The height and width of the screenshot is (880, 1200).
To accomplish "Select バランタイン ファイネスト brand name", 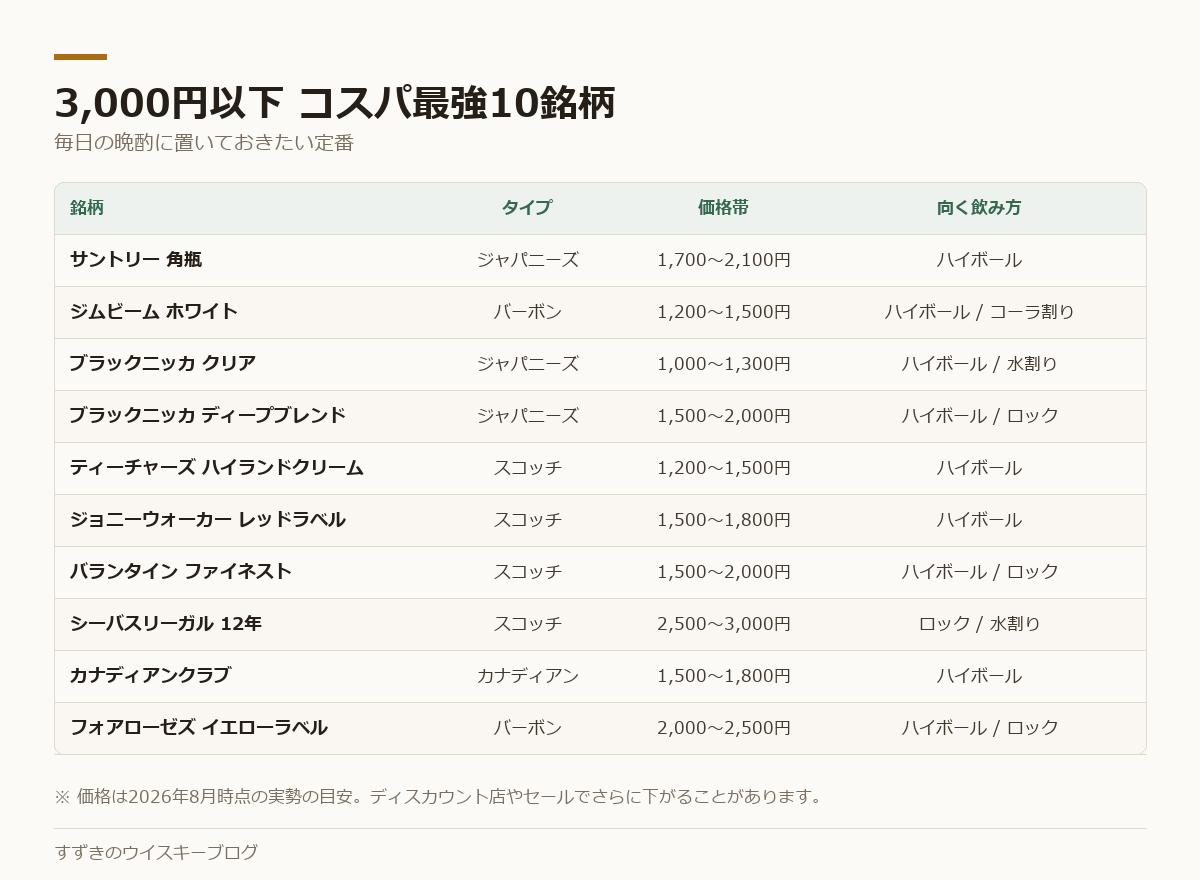I will [181, 572].
